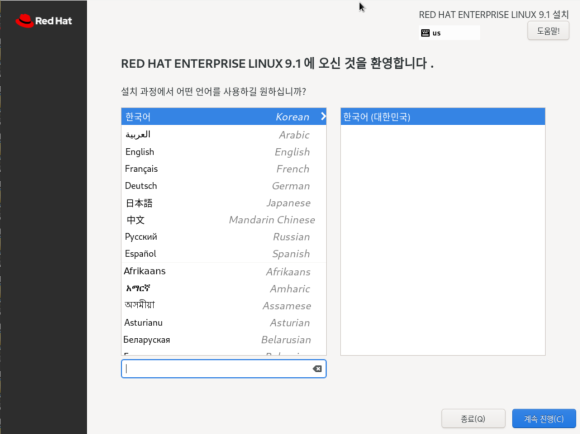Open the us keyboard layout indicator
The height and width of the screenshot is (434, 580).
pos(449,33)
